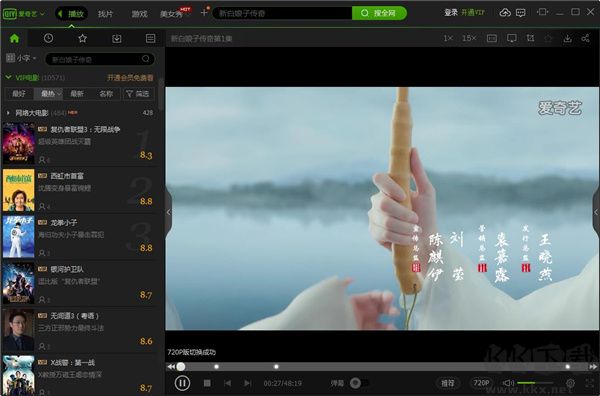Expand the right side panel arrow
Viewport: 600px width, 396px height.
pos(596,212)
